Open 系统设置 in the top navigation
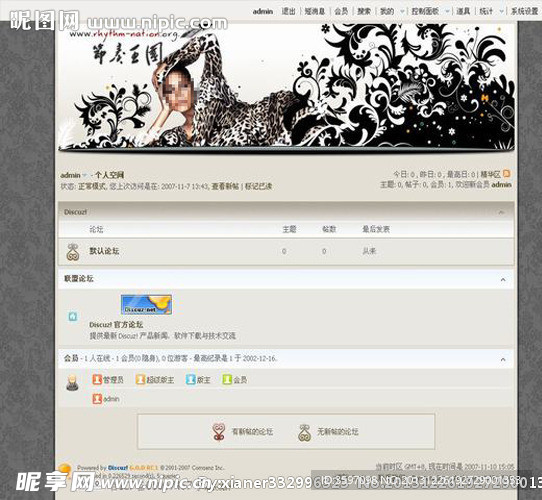542x500 pixels. 525,11
